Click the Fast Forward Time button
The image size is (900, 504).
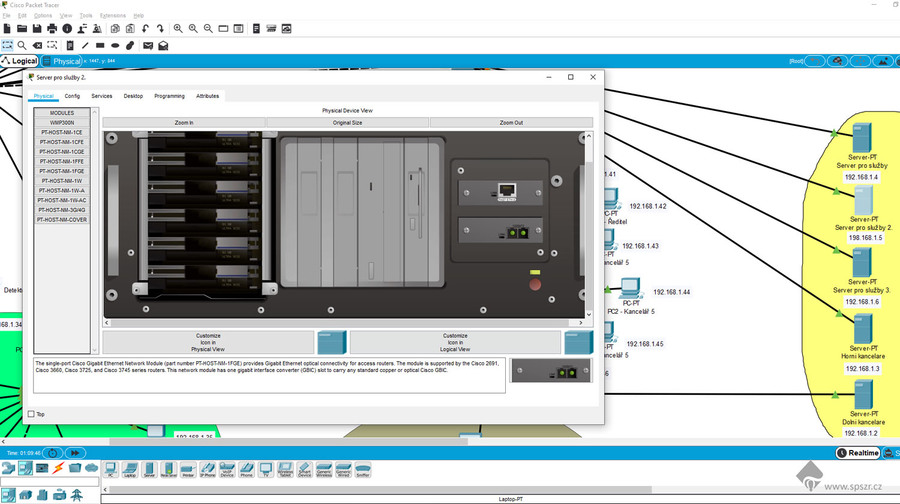click(75, 453)
